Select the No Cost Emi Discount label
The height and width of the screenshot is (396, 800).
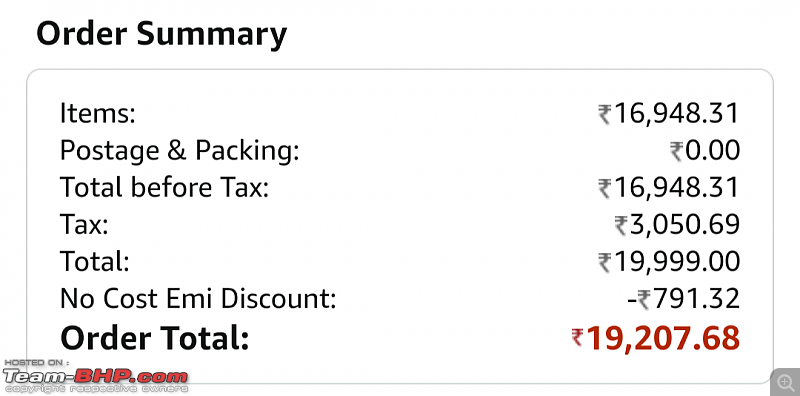[198, 299]
